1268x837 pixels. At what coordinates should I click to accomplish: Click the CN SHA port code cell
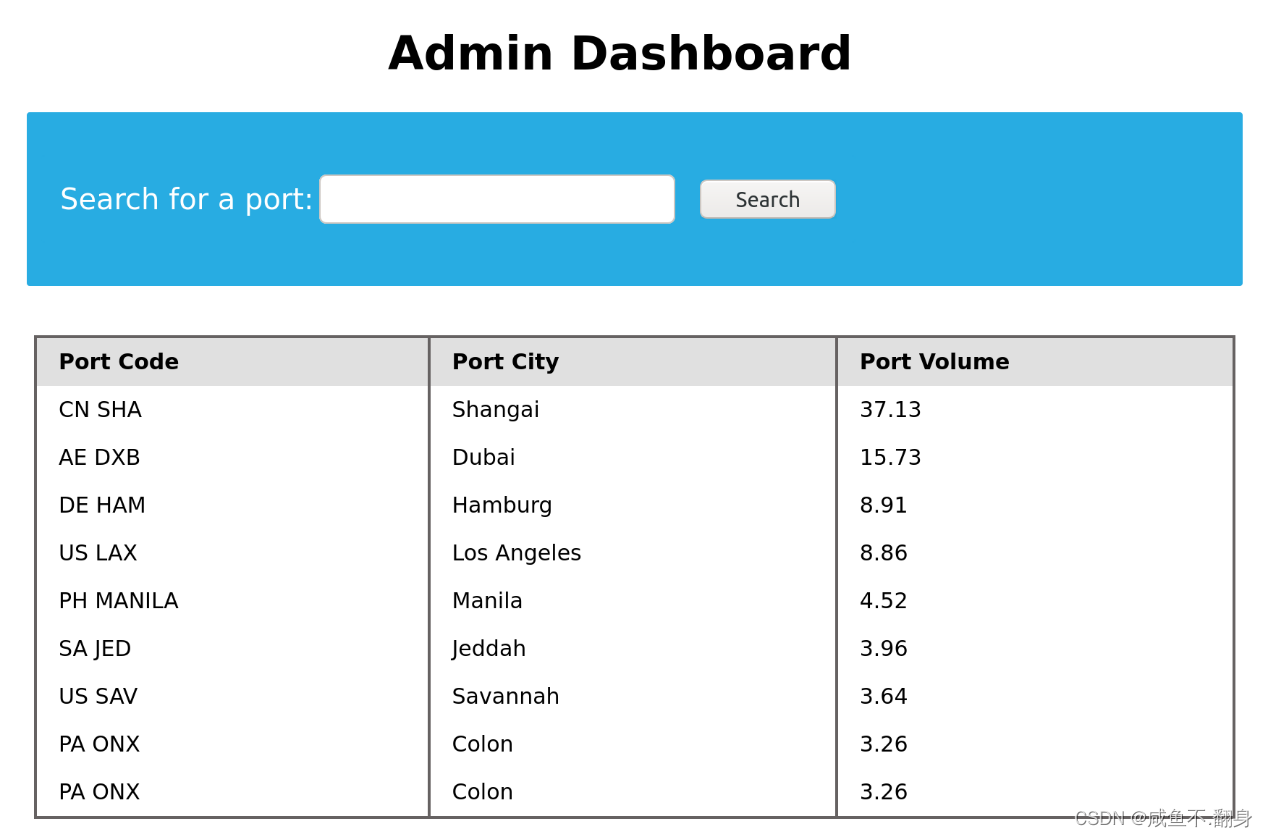(100, 410)
